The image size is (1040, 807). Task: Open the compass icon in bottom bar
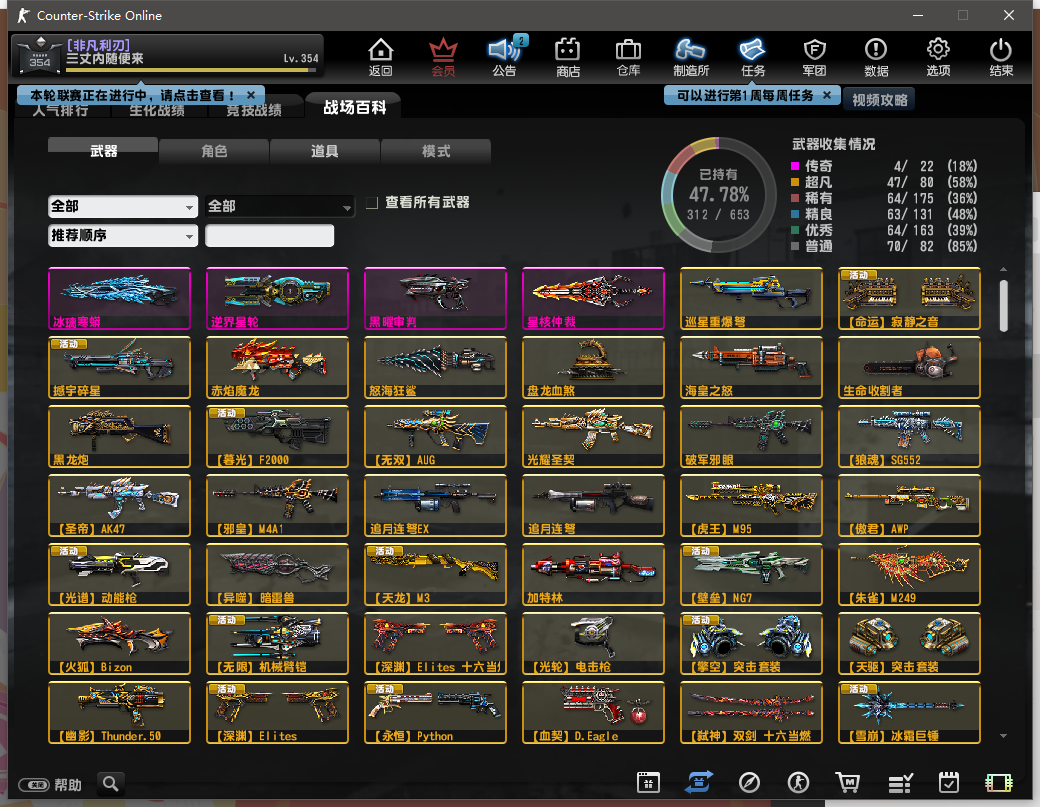coord(749,782)
